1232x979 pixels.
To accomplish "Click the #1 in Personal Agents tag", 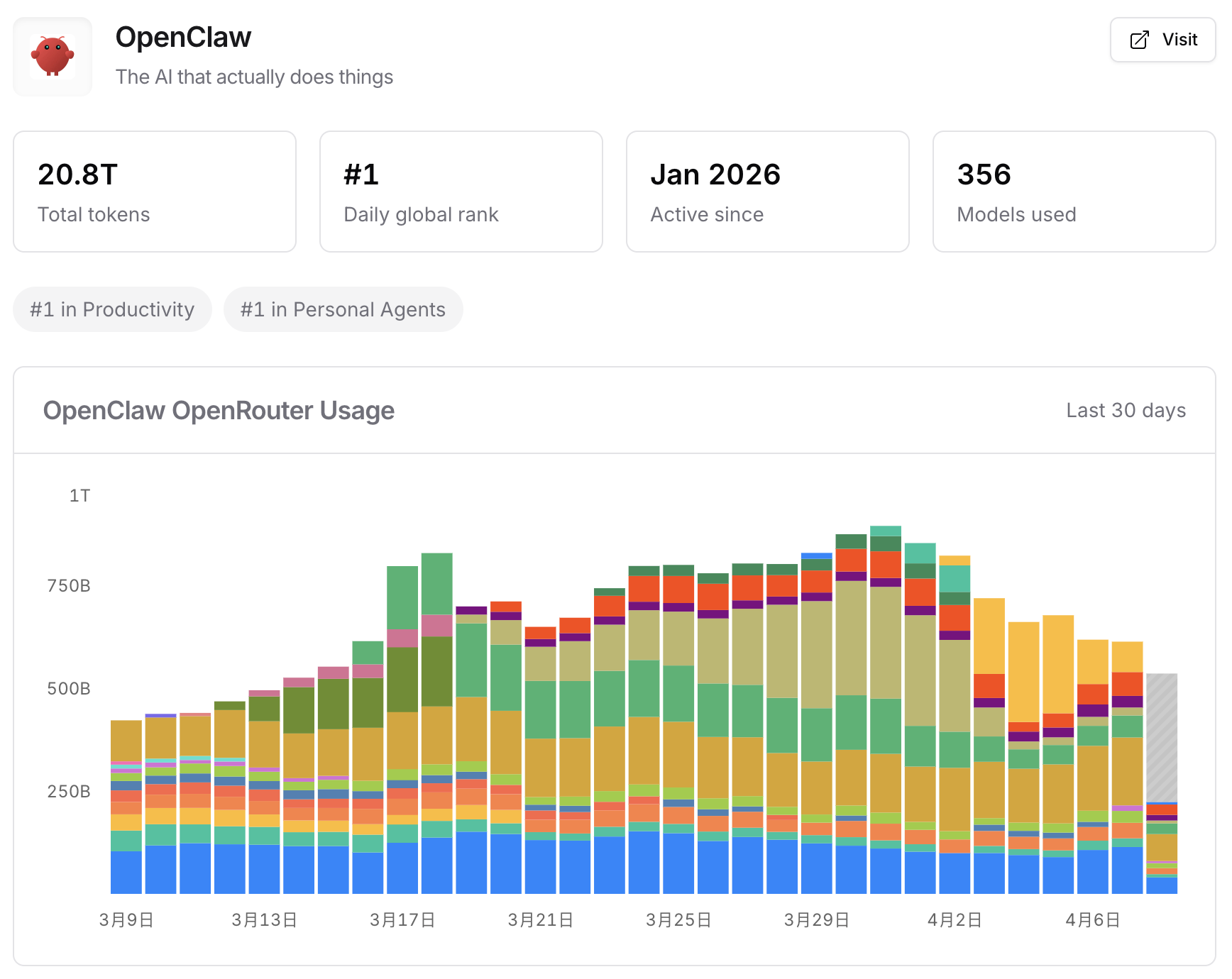I will click(x=343, y=309).
